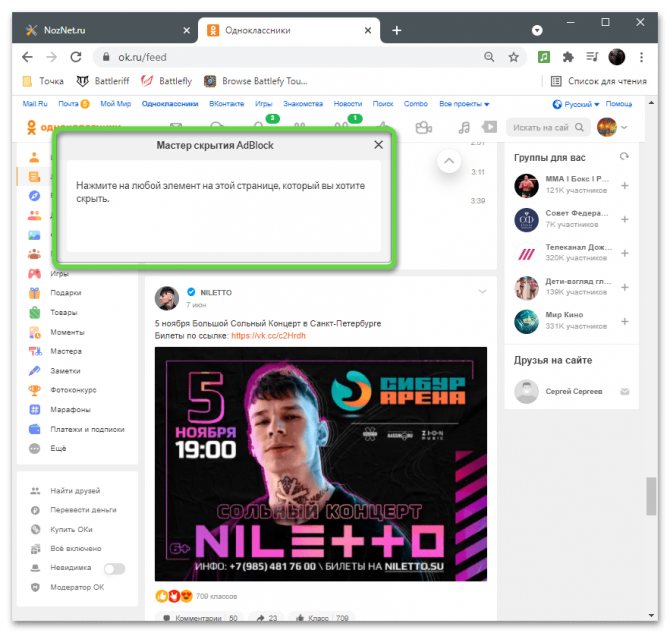Send message to Сергей Сергеев envelope icon

pyautogui.click(x=625, y=391)
